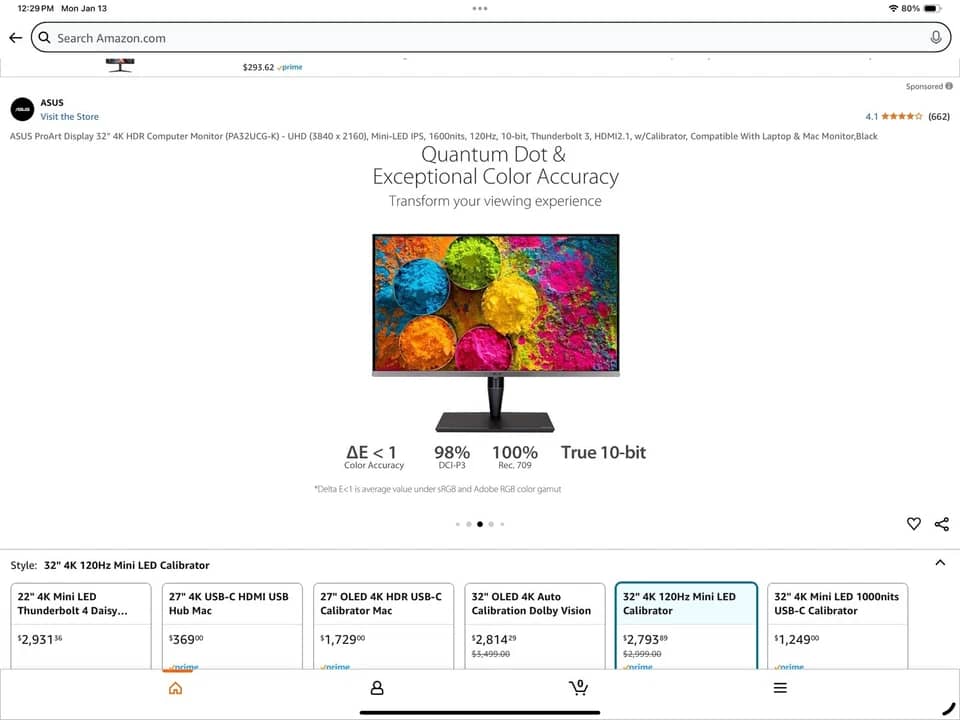Tap the Sponsored info icon
The image size is (960, 720).
pos(949,86)
